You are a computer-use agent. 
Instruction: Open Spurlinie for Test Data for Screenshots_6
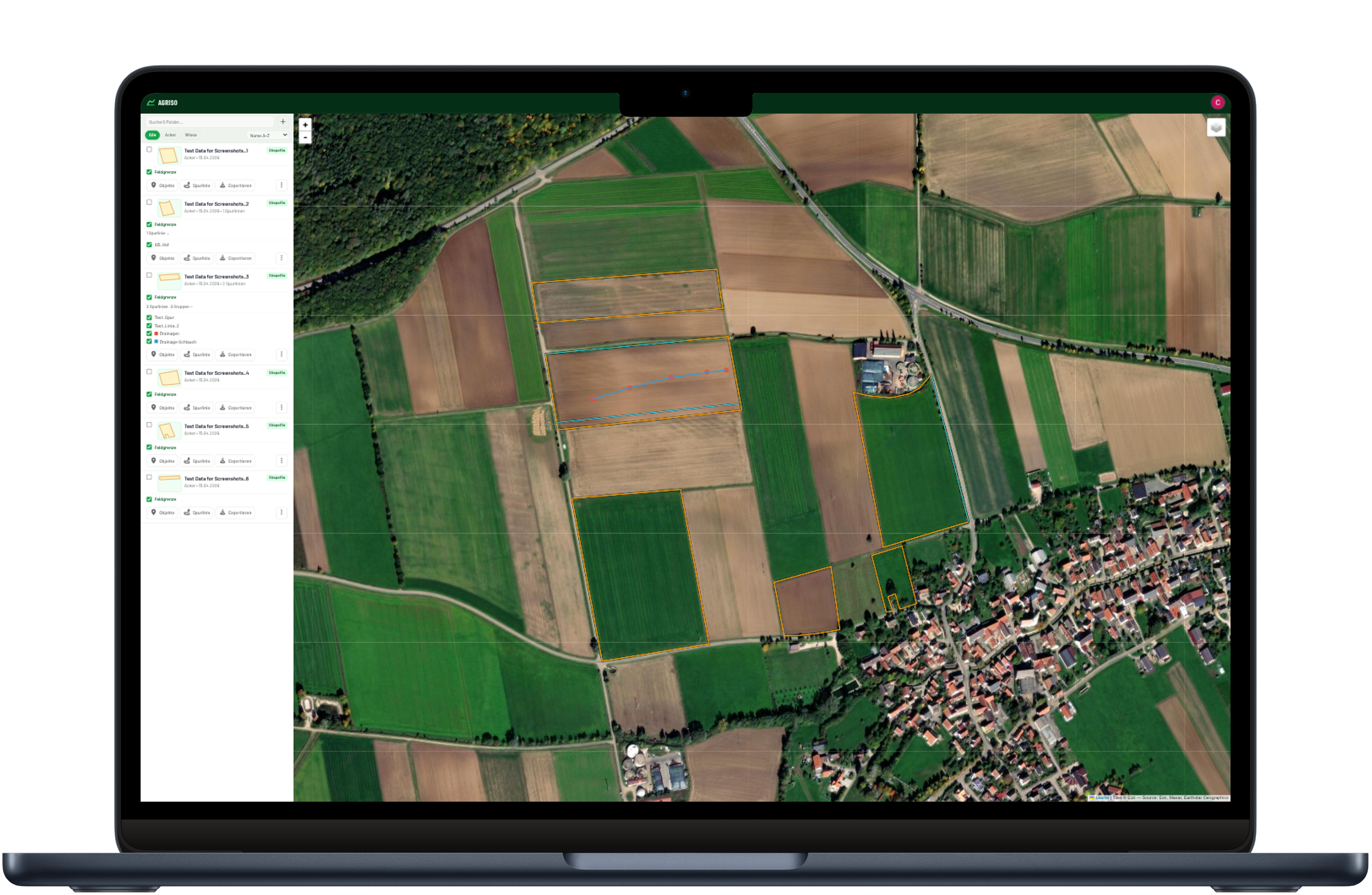click(x=197, y=513)
